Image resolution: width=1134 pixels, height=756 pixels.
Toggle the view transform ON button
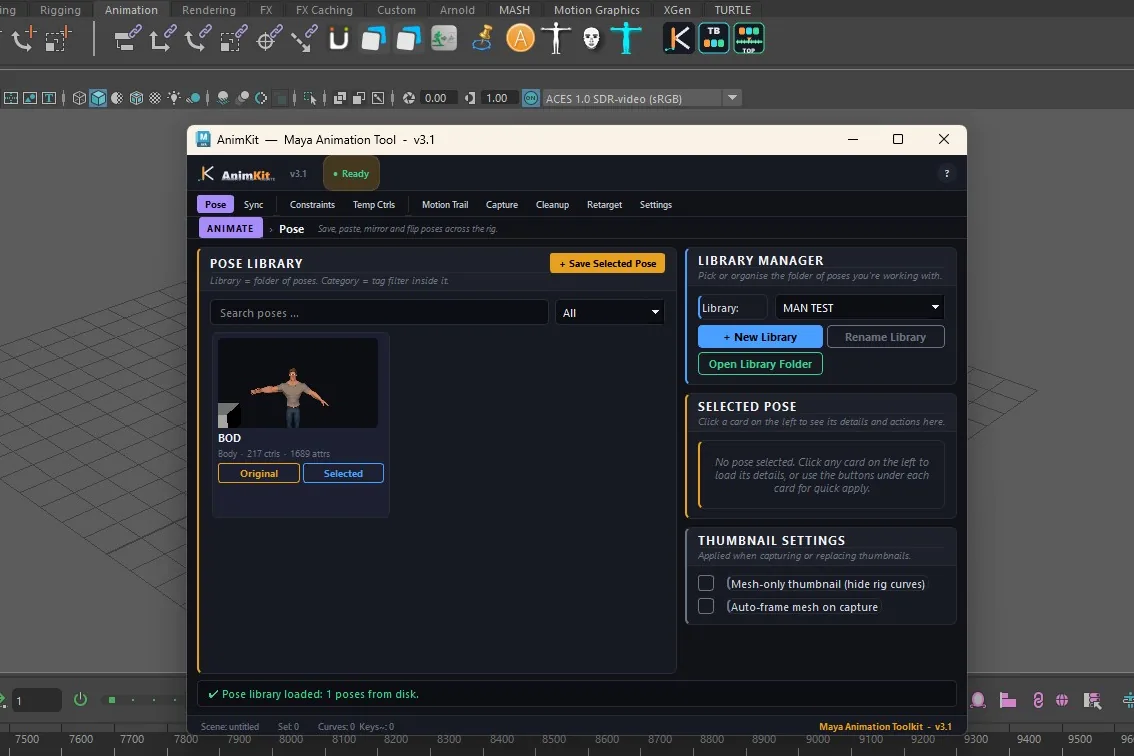531,98
